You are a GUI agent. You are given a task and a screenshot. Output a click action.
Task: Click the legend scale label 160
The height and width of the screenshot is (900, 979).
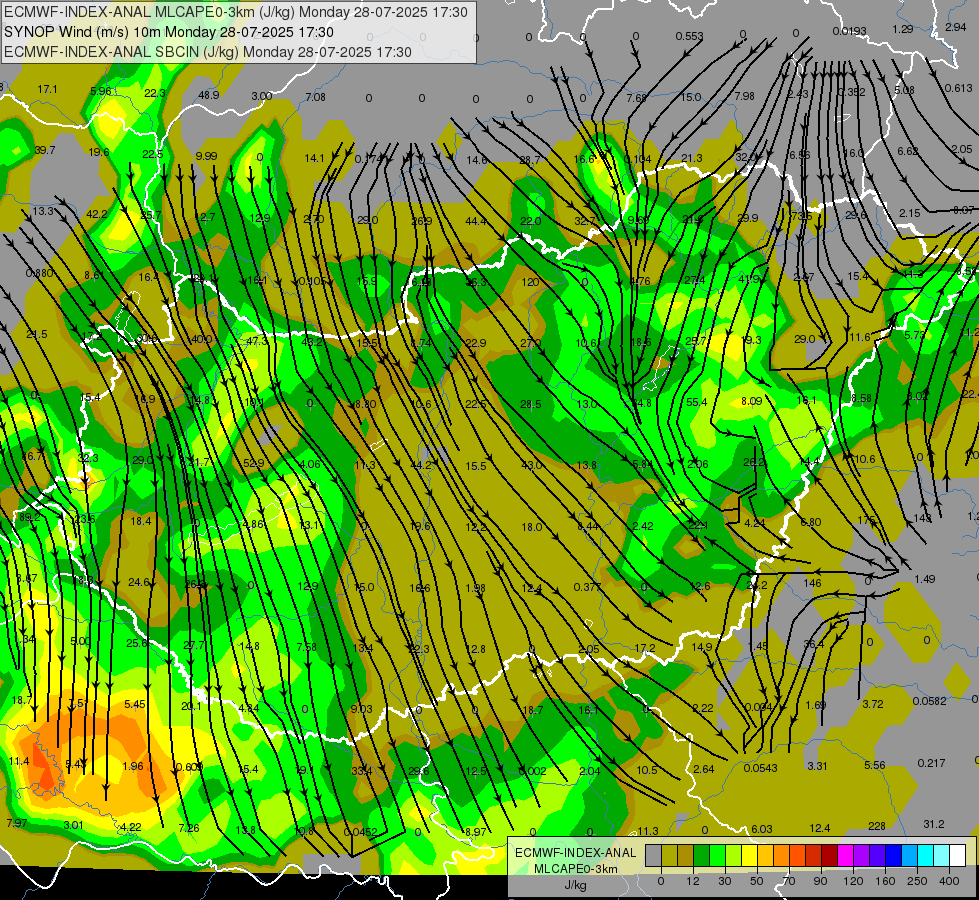click(x=885, y=881)
